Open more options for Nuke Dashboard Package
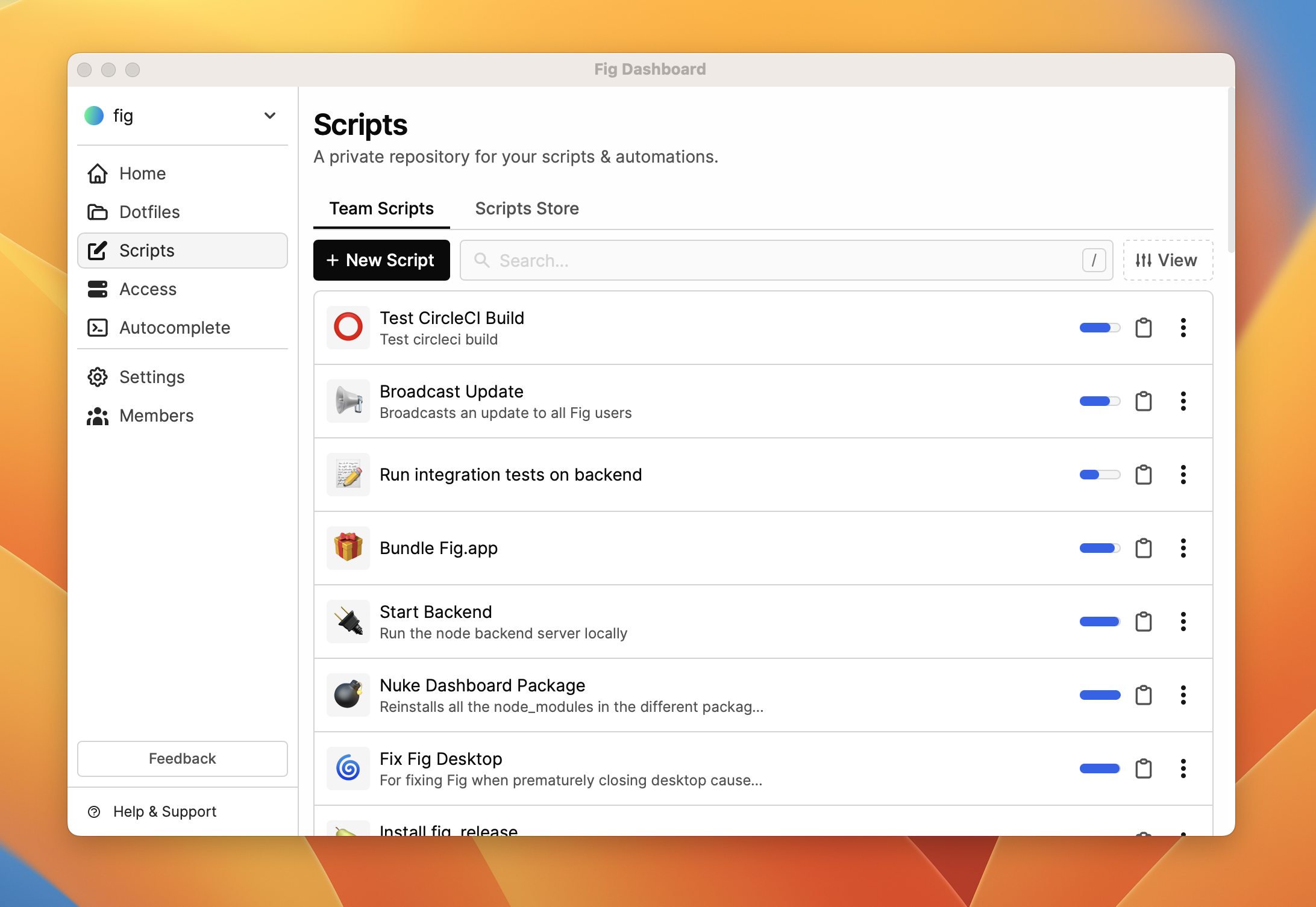The height and width of the screenshot is (907, 1316). click(x=1183, y=695)
